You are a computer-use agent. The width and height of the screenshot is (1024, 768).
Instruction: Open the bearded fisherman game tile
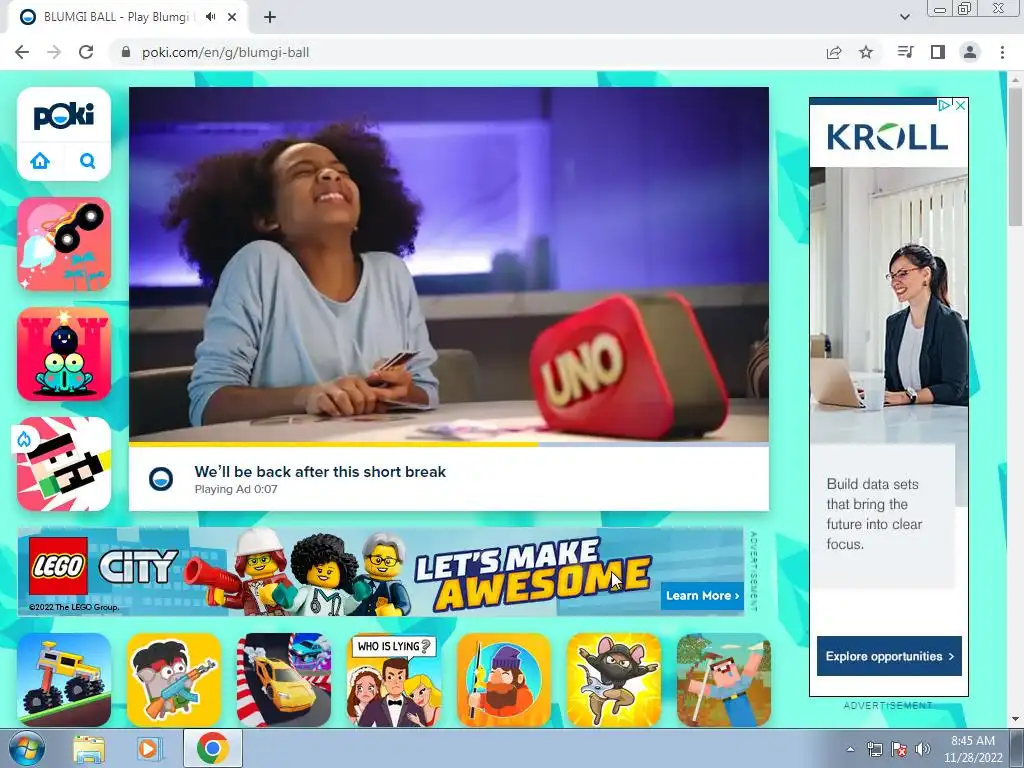tap(504, 680)
